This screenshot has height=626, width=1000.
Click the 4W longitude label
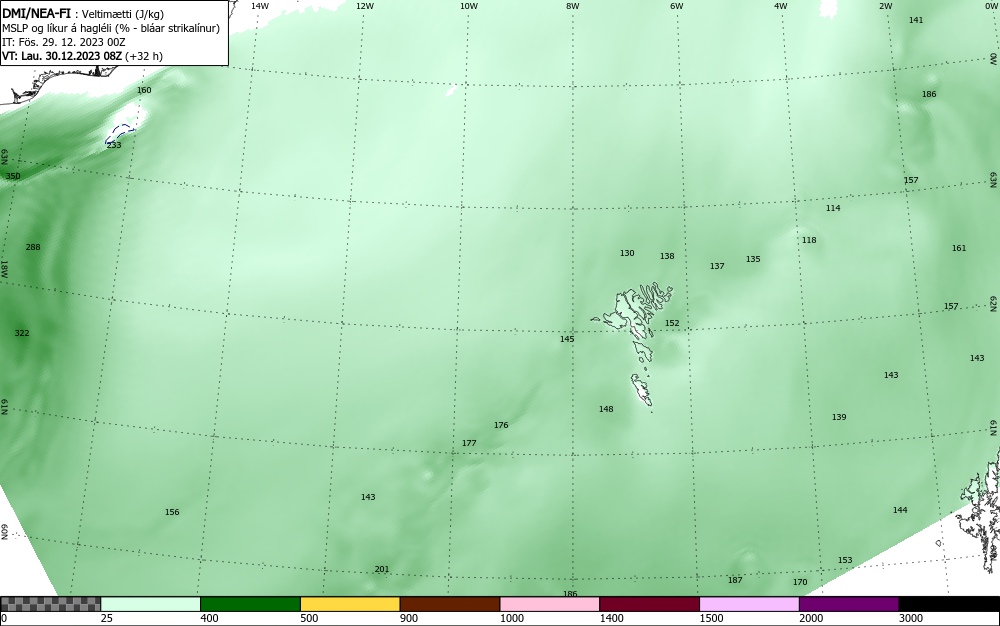tap(781, 6)
